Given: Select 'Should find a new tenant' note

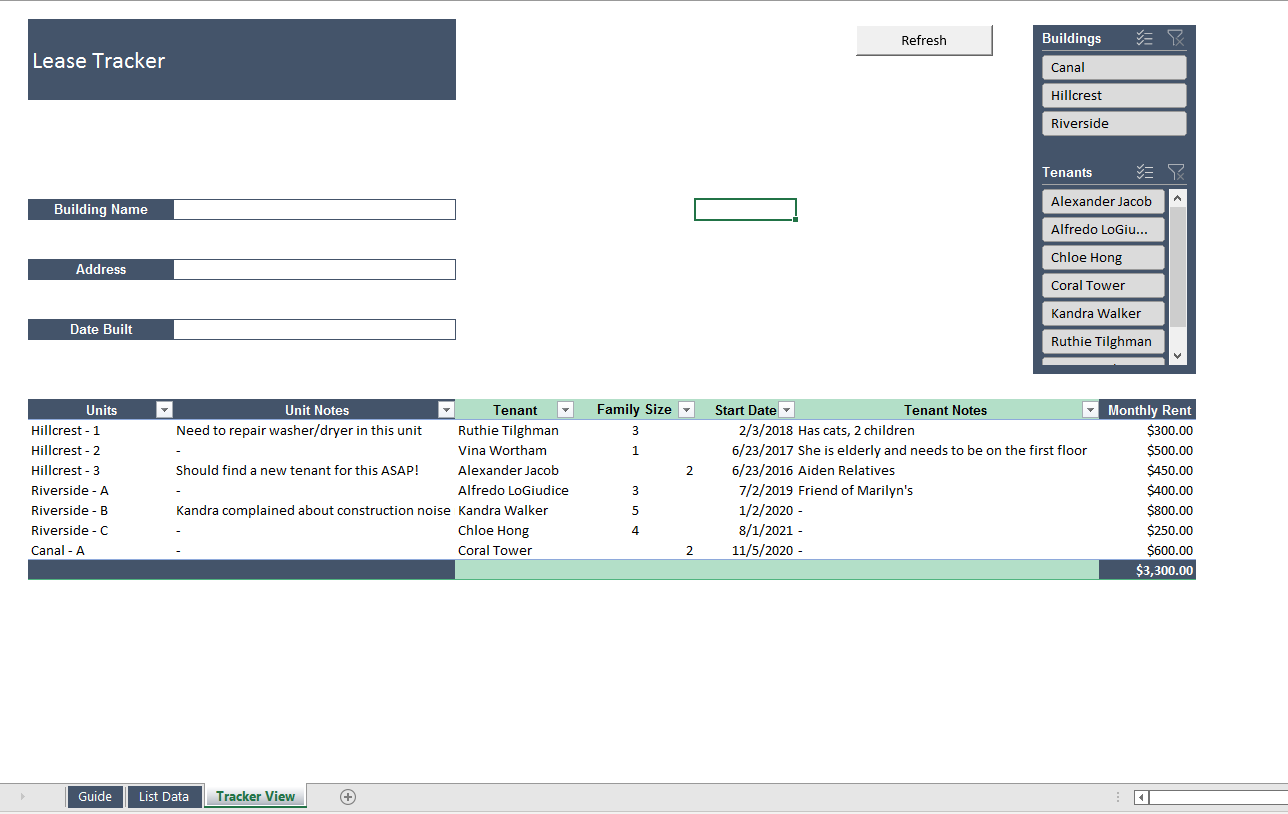Looking at the screenshot, I should tap(314, 470).
